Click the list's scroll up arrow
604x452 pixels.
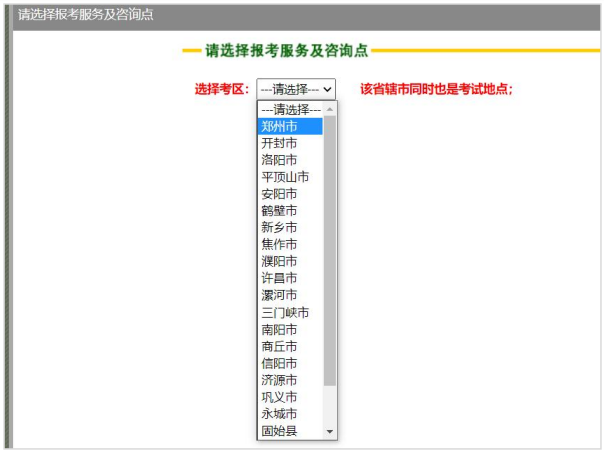(x=330, y=108)
